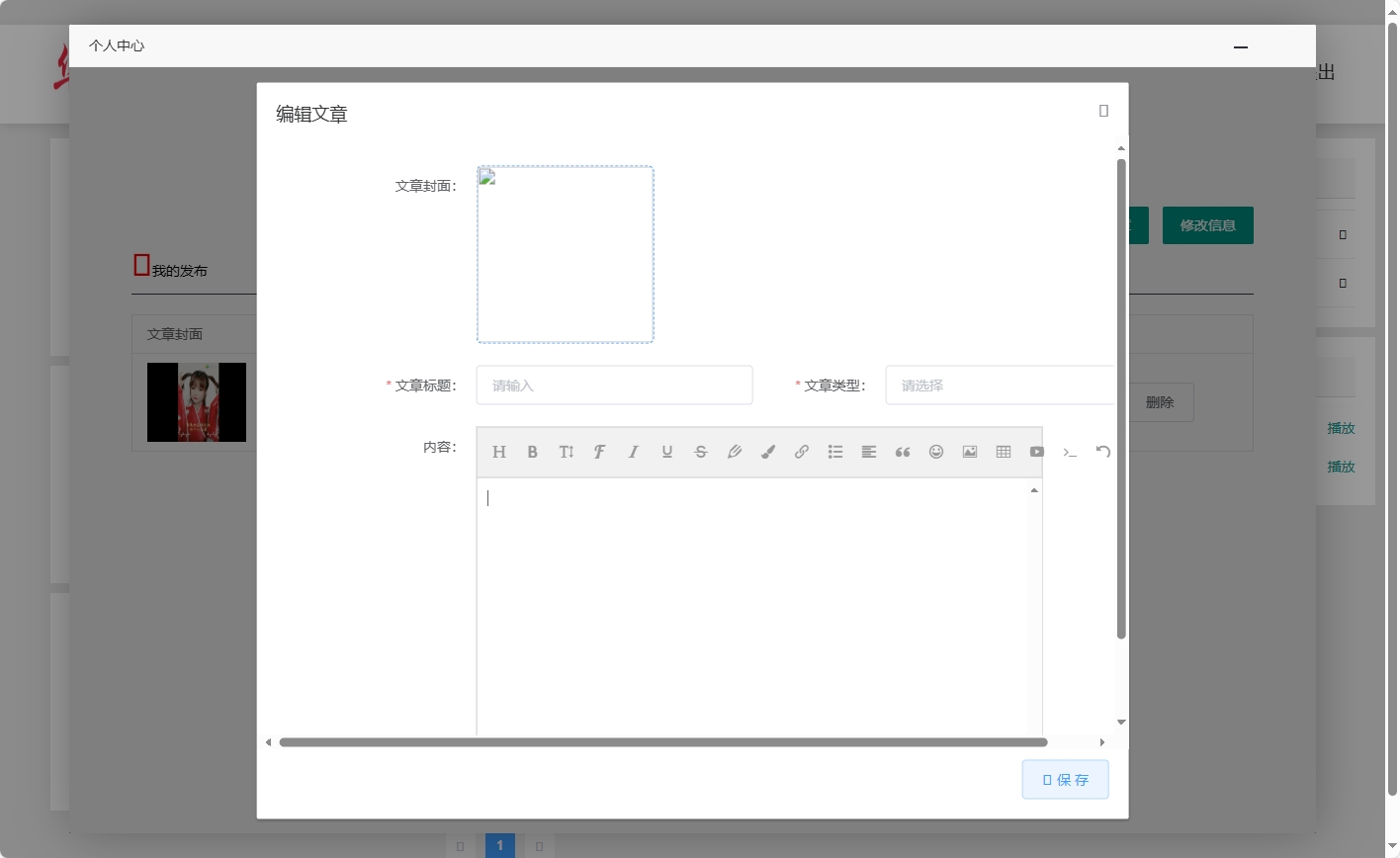Viewport: 1400px width, 858px height.
Task: Open the heading format icon
Action: click(x=499, y=452)
